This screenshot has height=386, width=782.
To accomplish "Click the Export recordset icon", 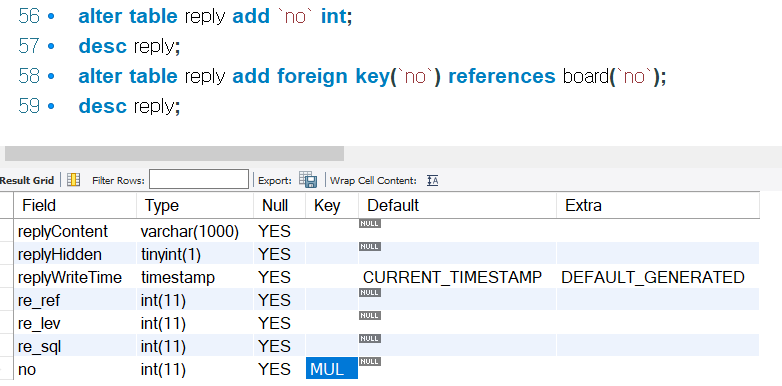I will pyautogui.click(x=308, y=180).
